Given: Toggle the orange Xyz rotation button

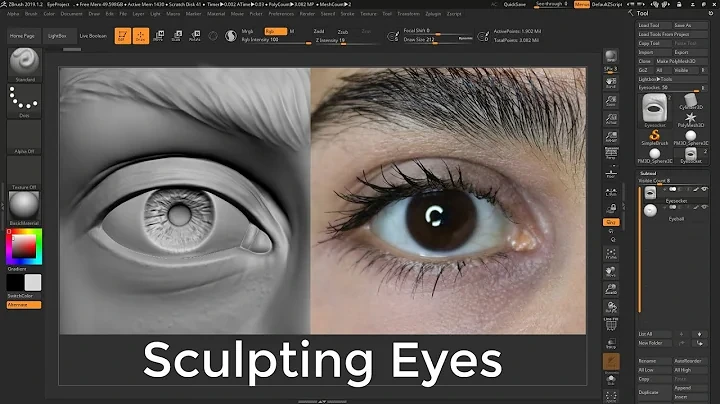Looking at the screenshot, I should coord(611,222).
